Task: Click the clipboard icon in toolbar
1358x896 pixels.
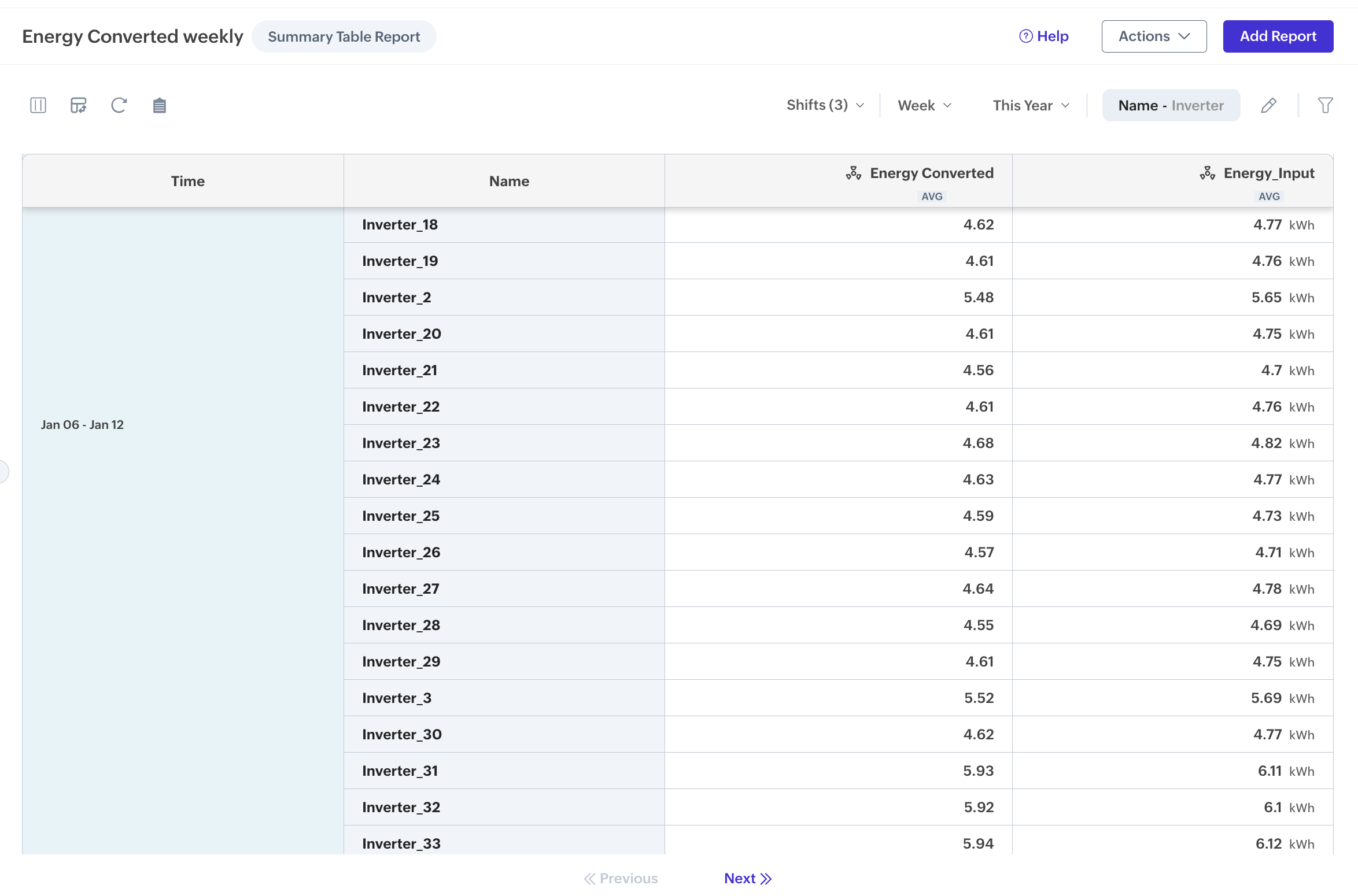Action: point(160,105)
